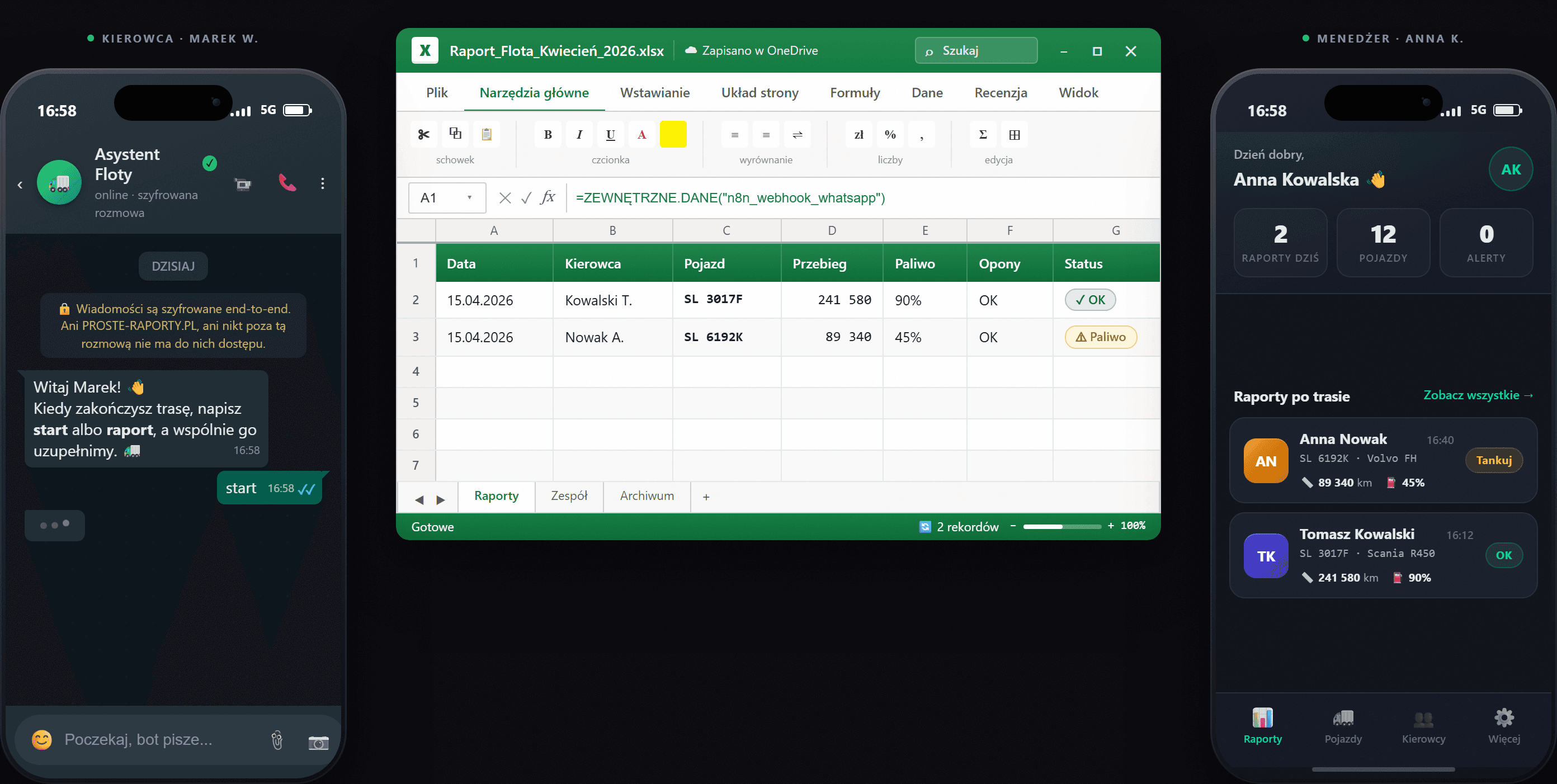The width and height of the screenshot is (1557, 784).
Task: Open chat options three-dot menu
Action: pyautogui.click(x=323, y=183)
